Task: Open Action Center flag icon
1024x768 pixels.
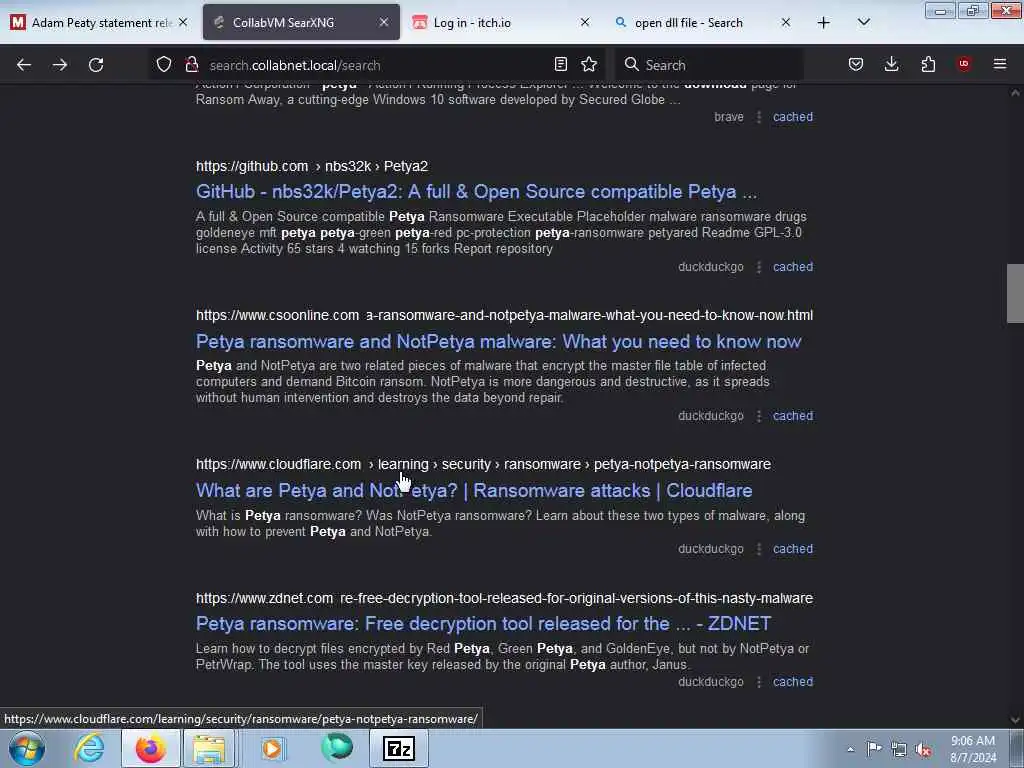Action: coord(874,749)
